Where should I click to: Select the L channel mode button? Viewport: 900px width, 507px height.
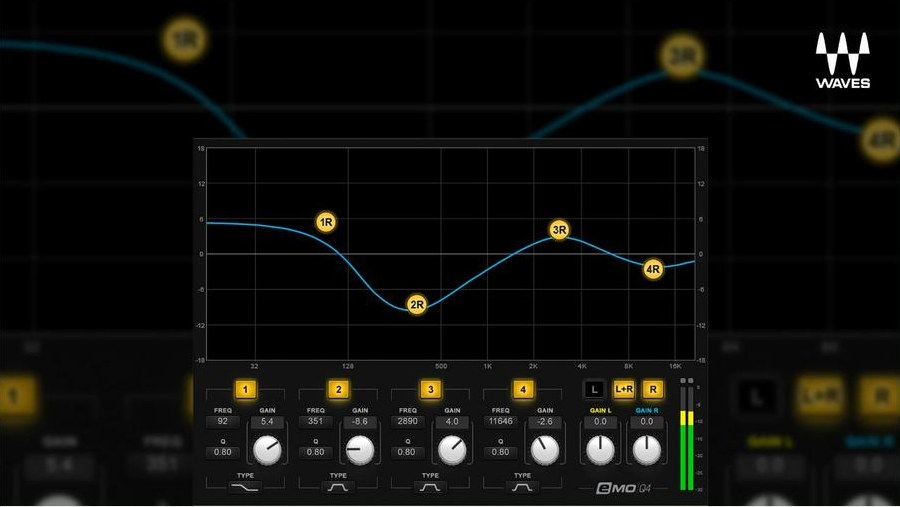594,389
